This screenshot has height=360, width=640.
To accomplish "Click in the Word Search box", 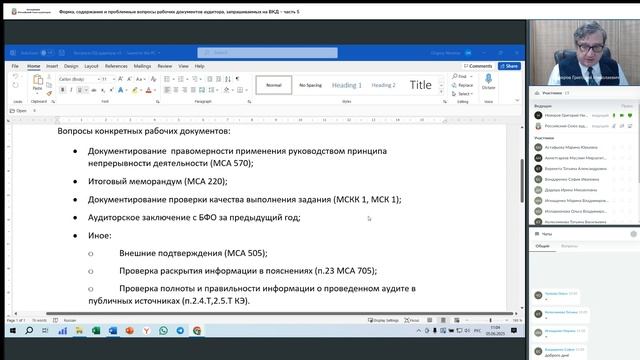I will click(x=267, y=53).
